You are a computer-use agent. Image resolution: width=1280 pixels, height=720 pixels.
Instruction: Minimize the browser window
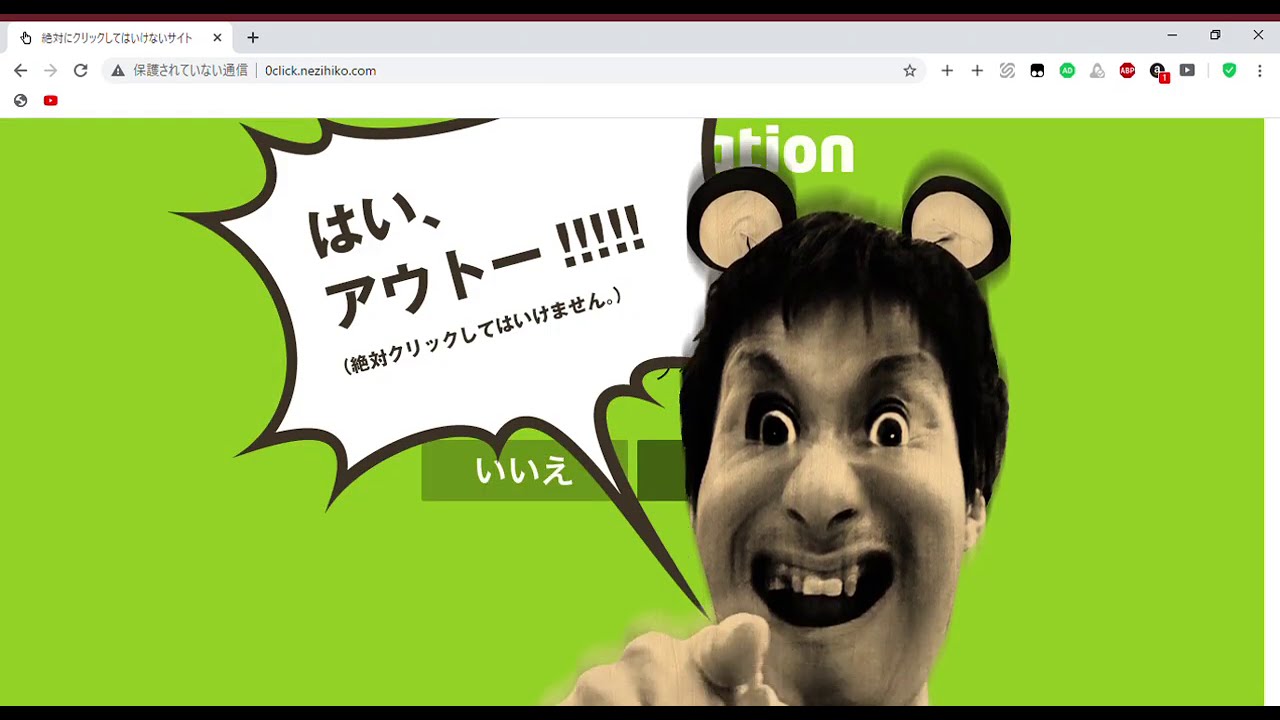1172,35
